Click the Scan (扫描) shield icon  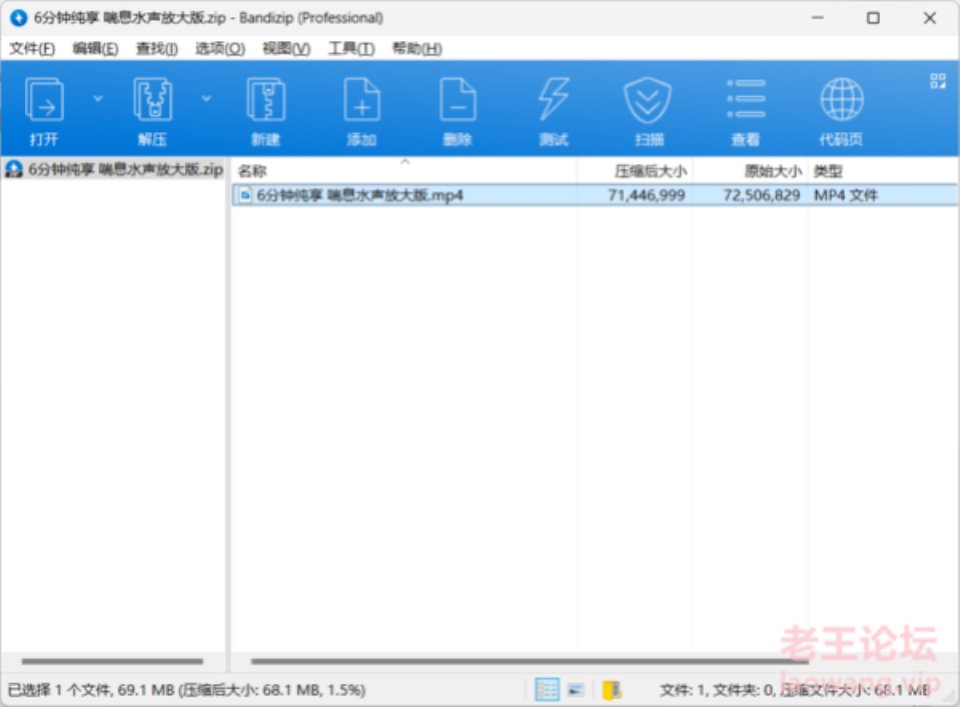point(648,99)
